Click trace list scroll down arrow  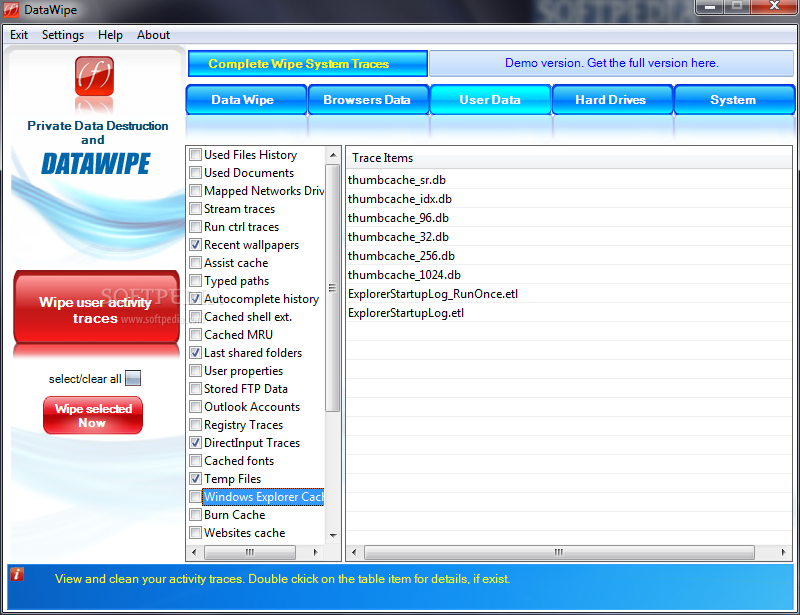click(333, 535)
